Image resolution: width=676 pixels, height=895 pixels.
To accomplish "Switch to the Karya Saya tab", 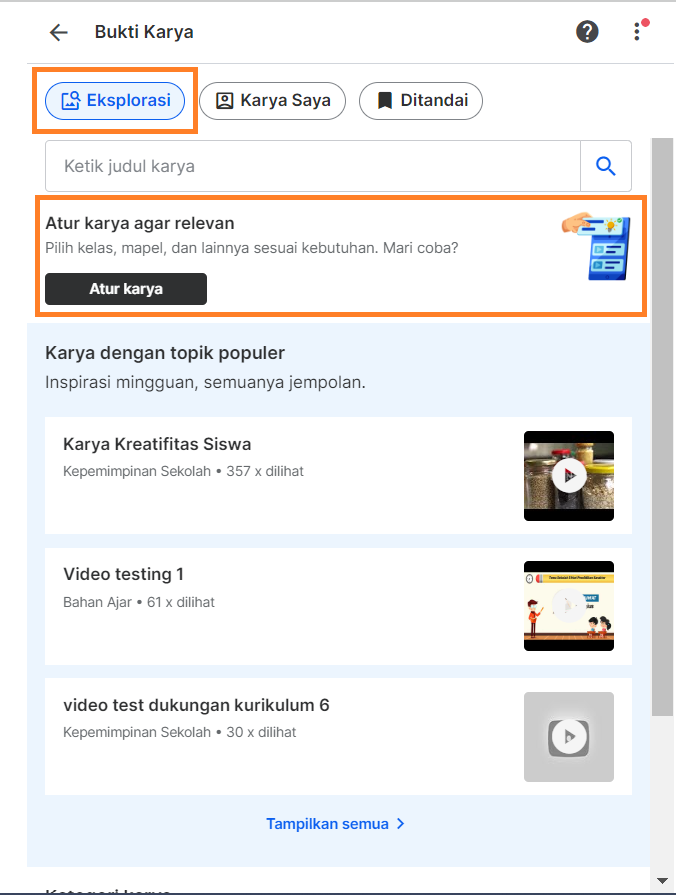I will pos(272,101).
